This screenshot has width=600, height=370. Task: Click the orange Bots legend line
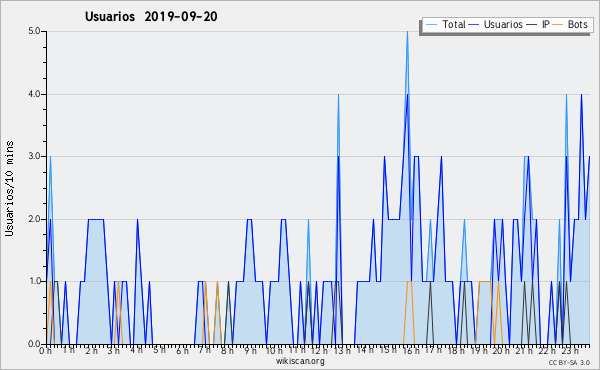click(x=558, y=25)
